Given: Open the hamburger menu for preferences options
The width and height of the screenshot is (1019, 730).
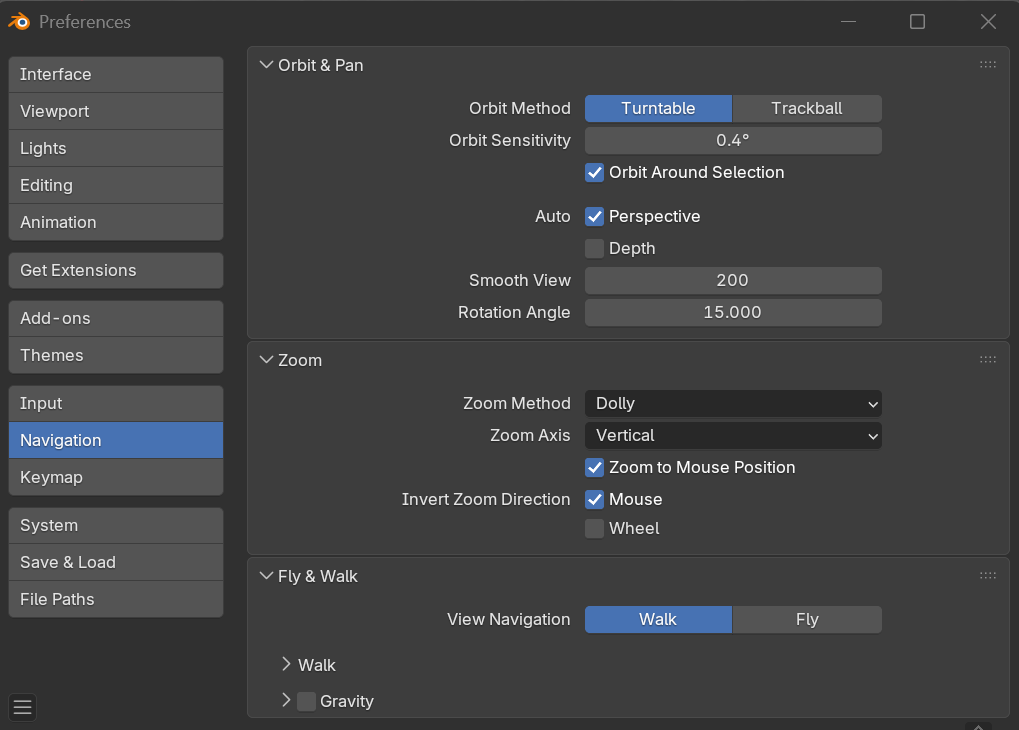Looking at the screenshot, I should tap(23, 708).
